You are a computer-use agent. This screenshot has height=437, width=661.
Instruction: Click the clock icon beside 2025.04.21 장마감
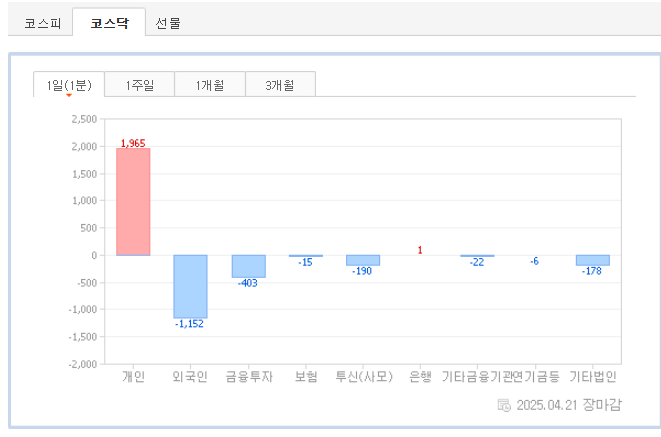(504, 405)
